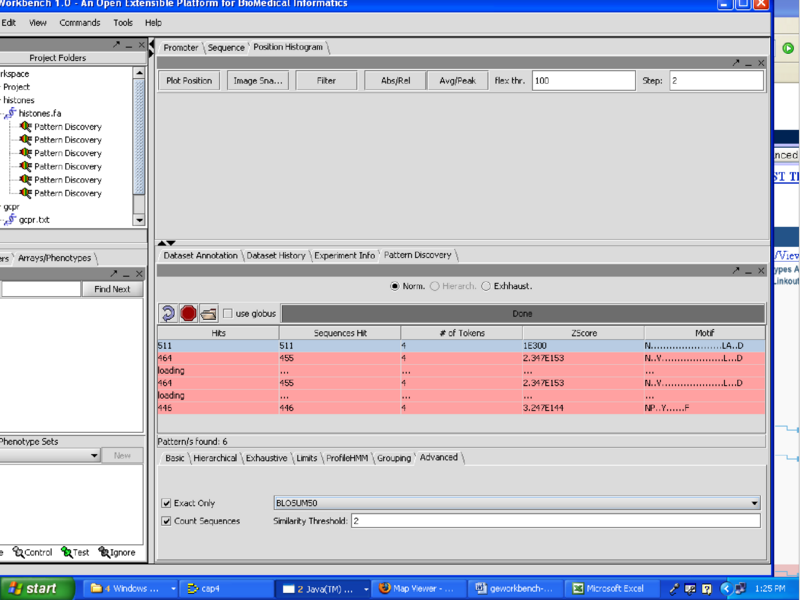Toggle the Count Sequences checkbox

[167, 521]
